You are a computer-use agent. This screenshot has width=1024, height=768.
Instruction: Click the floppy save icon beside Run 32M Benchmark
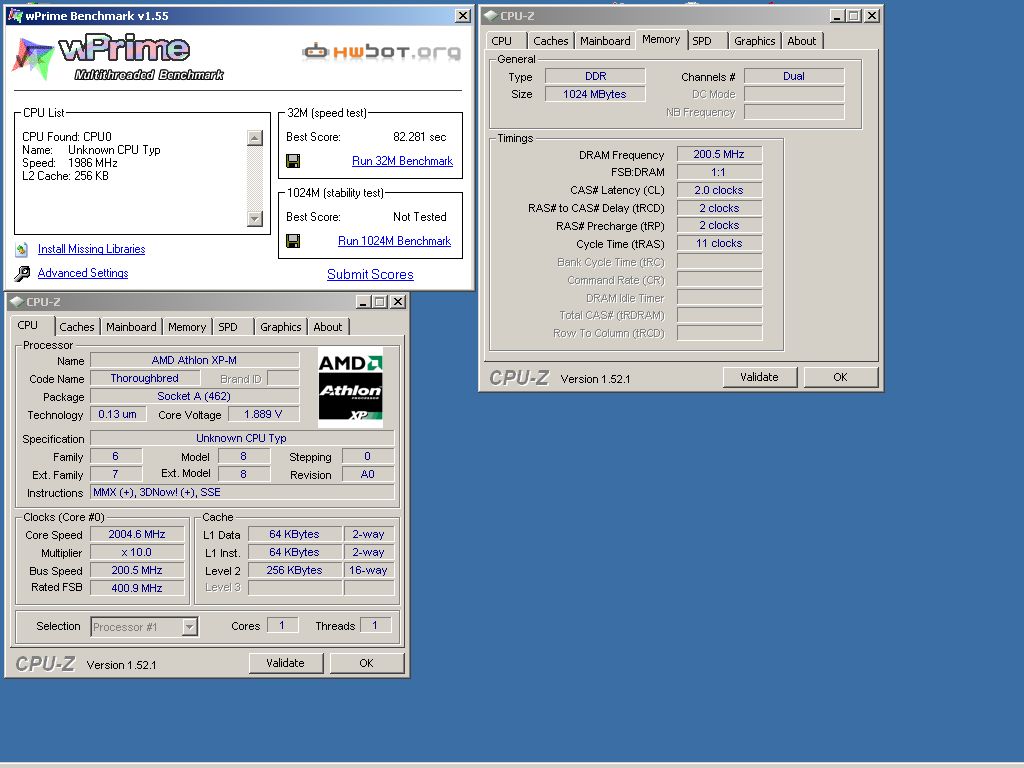click(293, 161)
